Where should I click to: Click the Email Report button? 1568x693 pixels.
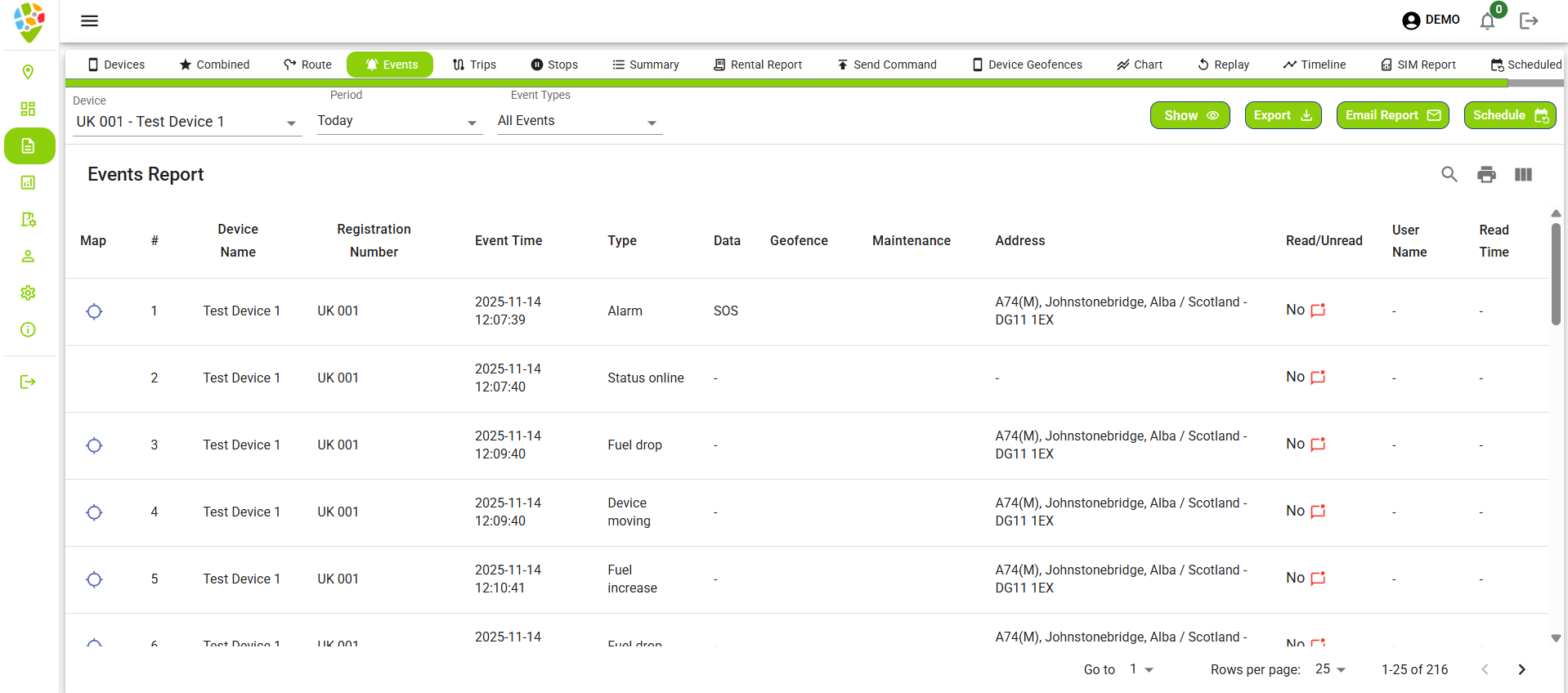1392,115
